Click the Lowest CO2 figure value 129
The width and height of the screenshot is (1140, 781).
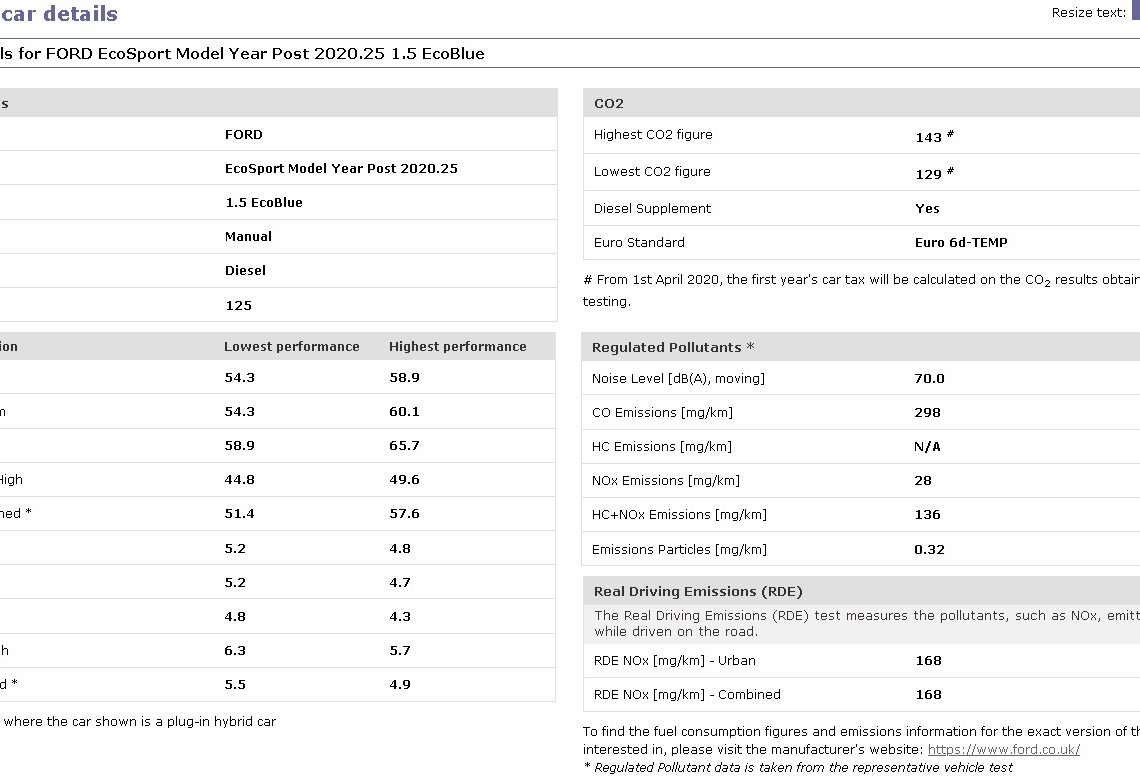click(929, 173)
